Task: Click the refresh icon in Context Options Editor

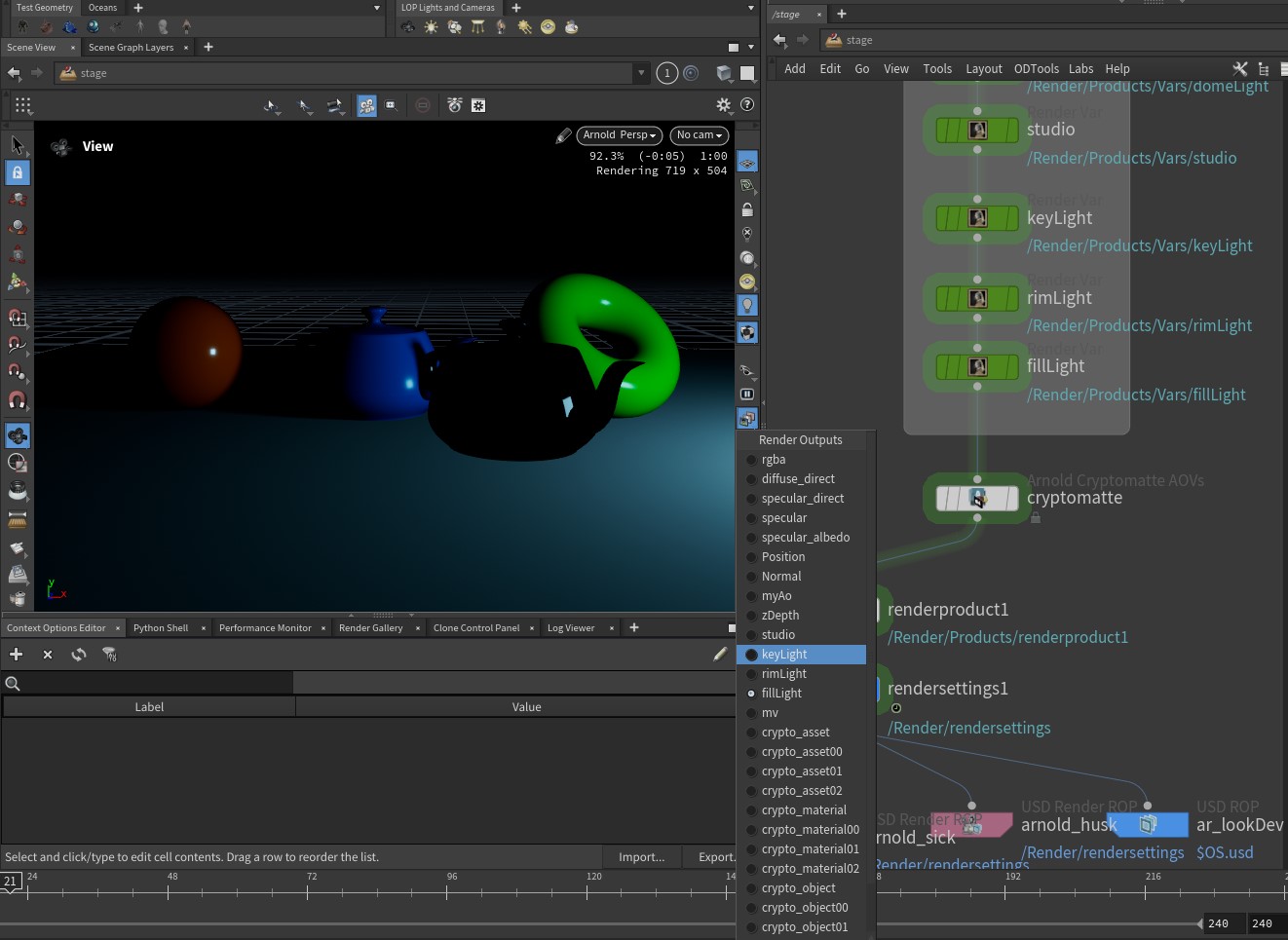Action: (x=79, y=655)
